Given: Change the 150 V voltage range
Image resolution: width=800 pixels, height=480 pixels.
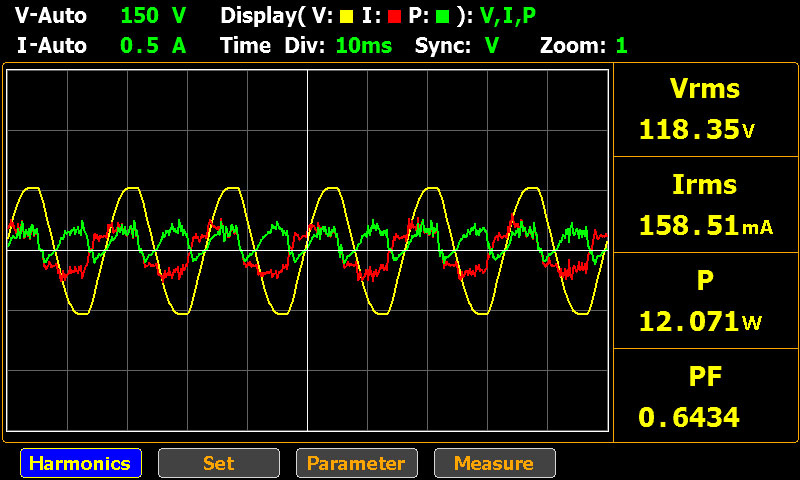Looking at the screenshot, I should pyautogui.click(x=153, y=16).
